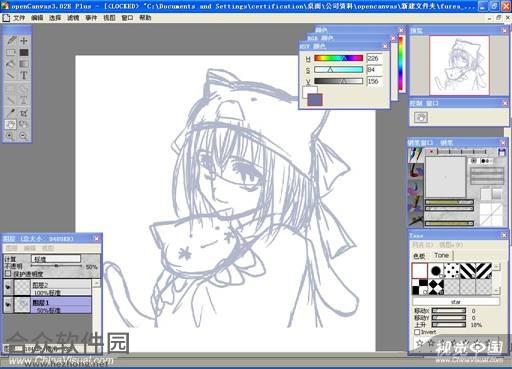The height and width of the screenshot is (369, 512).
Task: Open the 'star' name dropdown in Tone panel
Action: [456, 301]
